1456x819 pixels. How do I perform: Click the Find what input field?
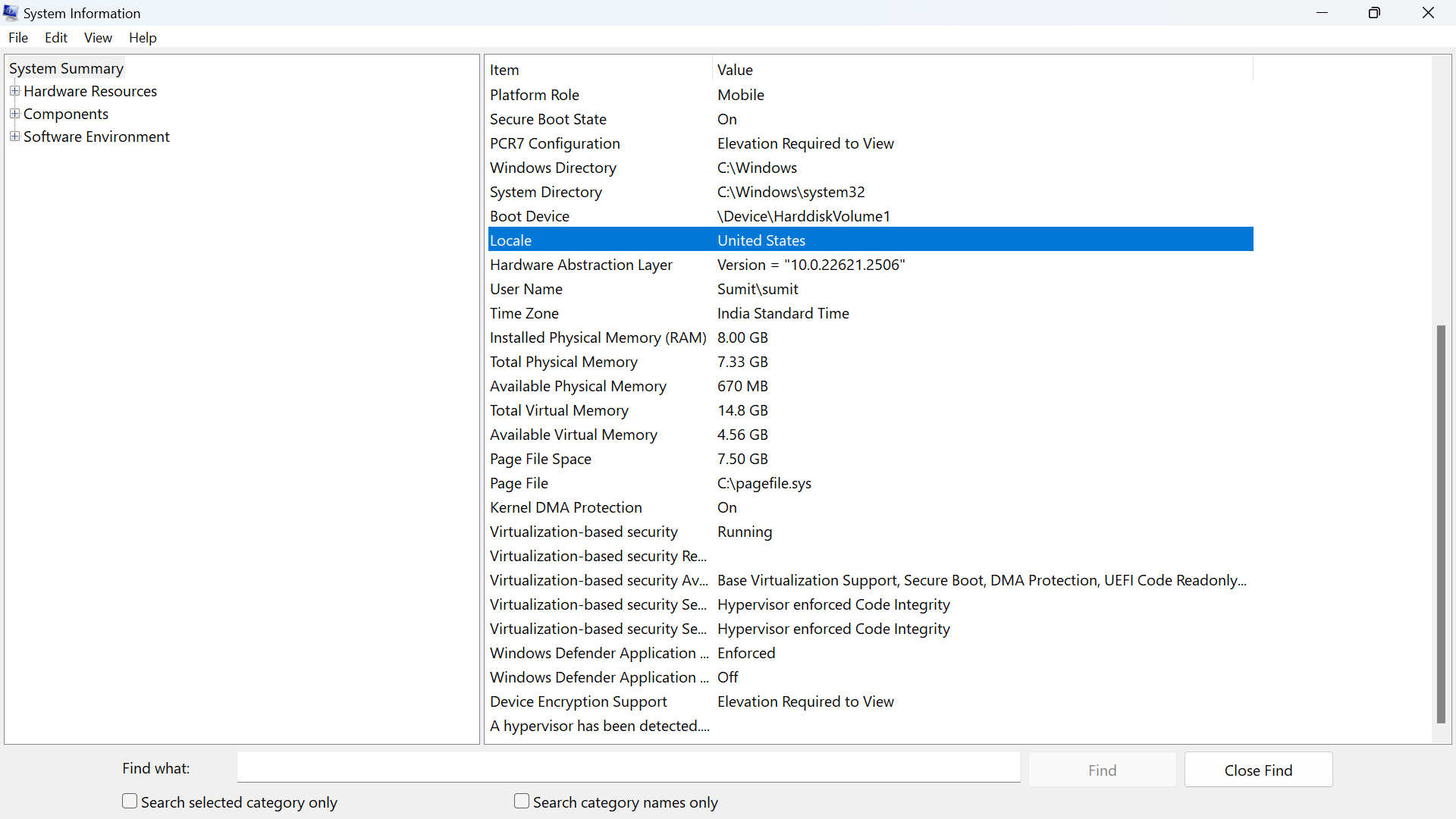click(x=629, y=767)
